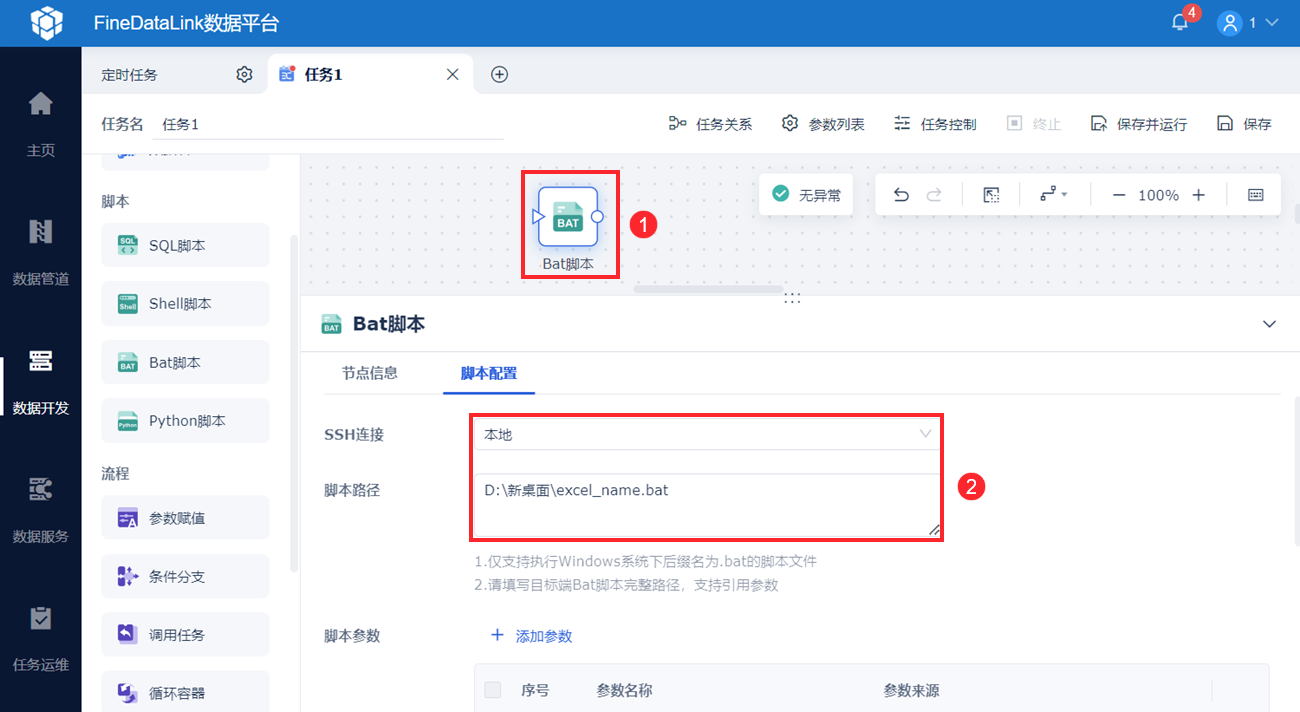The height and width of the screenshot is (712, 1300).
Task: Open the user account menu
Action: (1248, 22)
